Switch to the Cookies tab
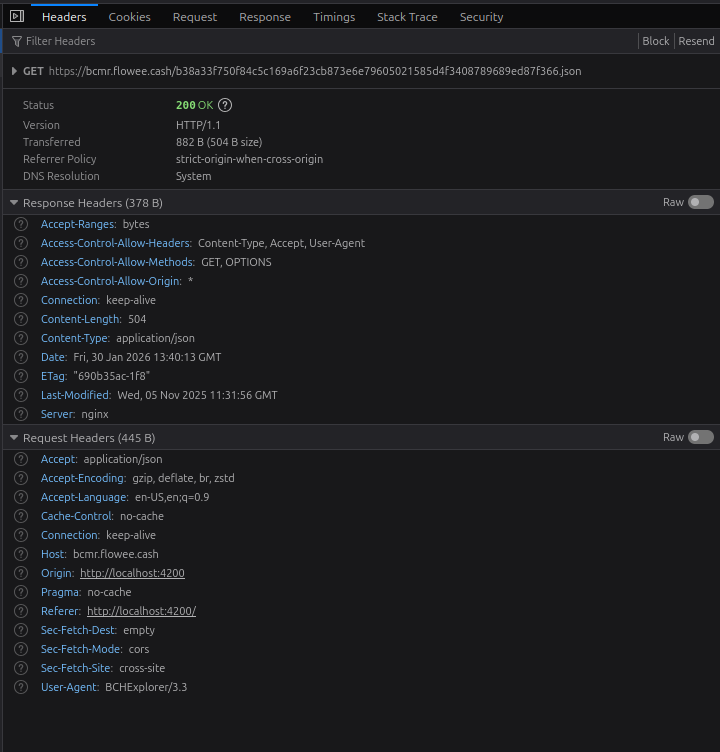Screen dimensions: 720x752 [x=129, y=17]
